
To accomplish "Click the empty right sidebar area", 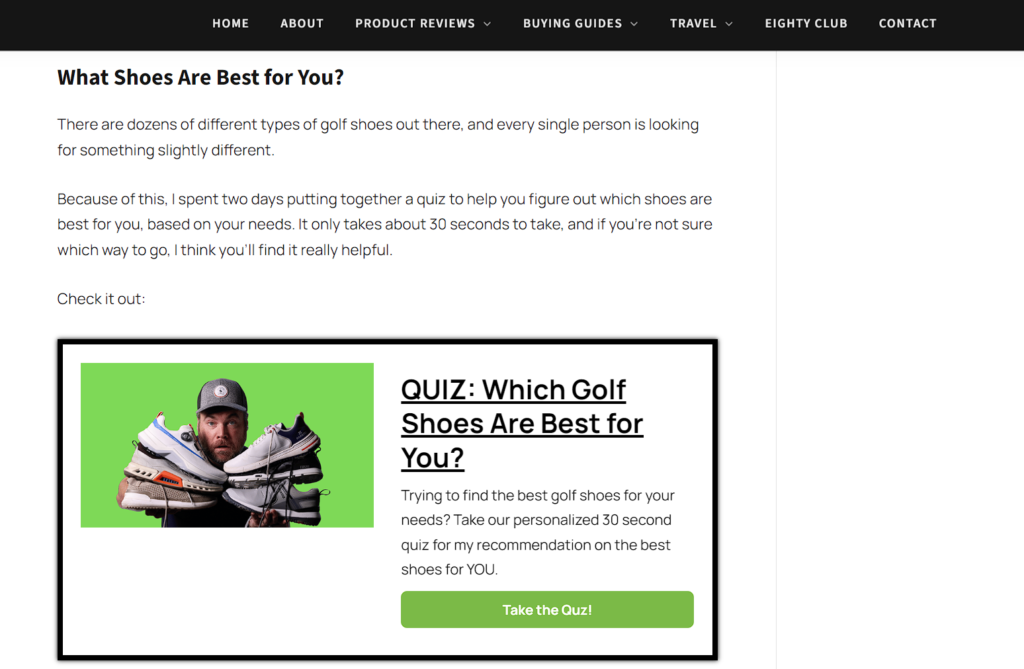I will [x=900, y=350].
